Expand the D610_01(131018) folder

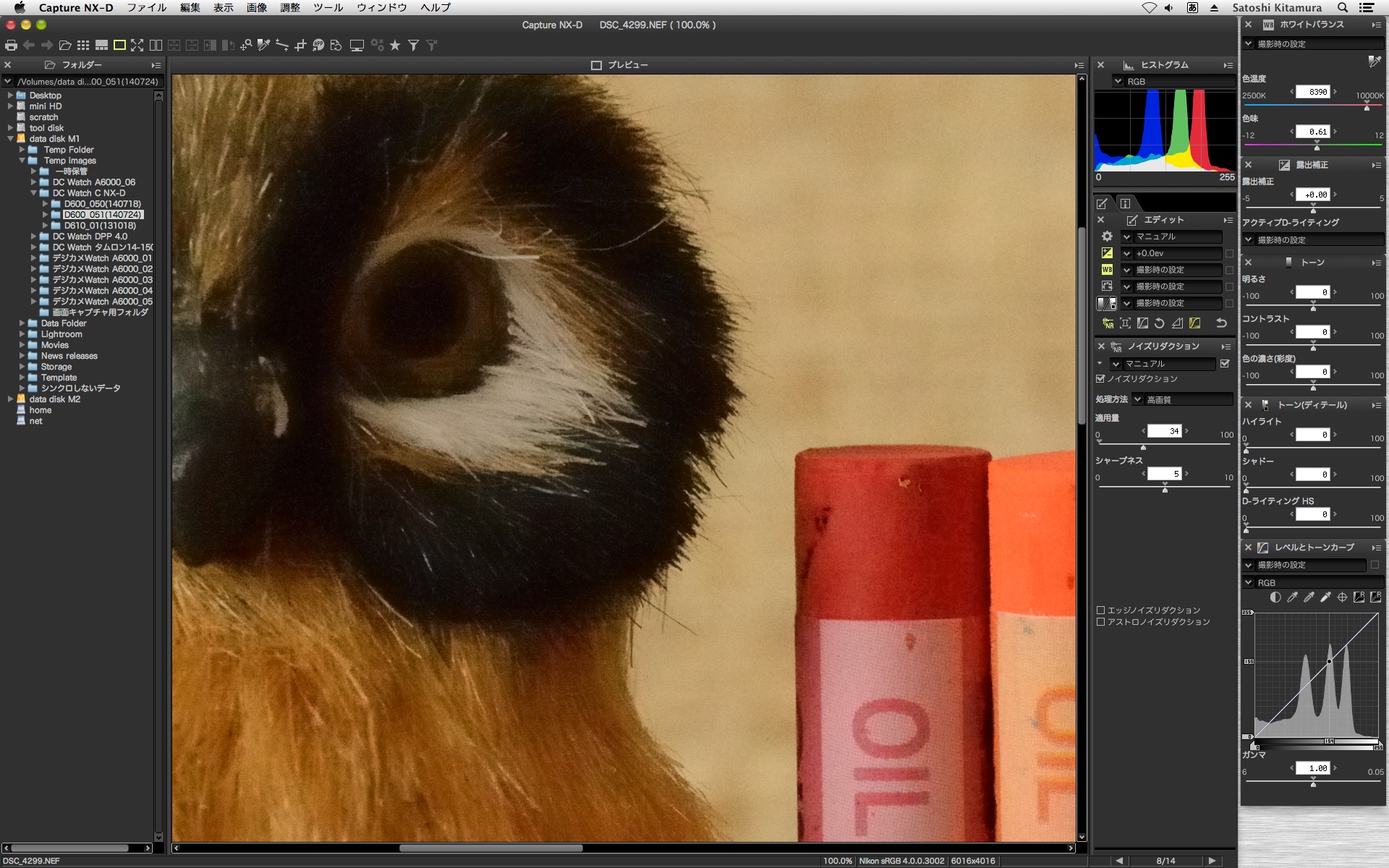45,226
